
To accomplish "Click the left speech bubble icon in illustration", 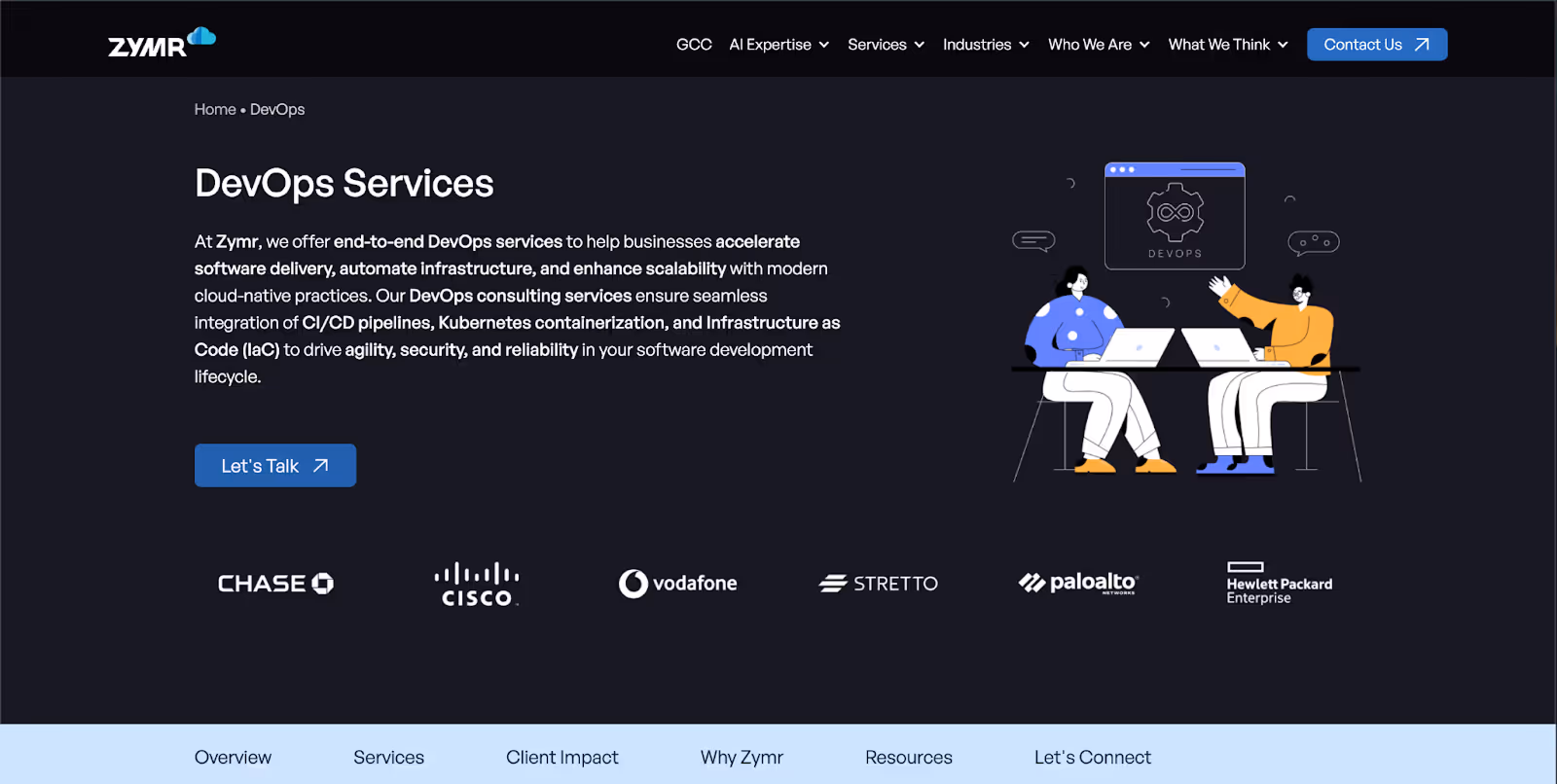I will (x=1033, y=240).
